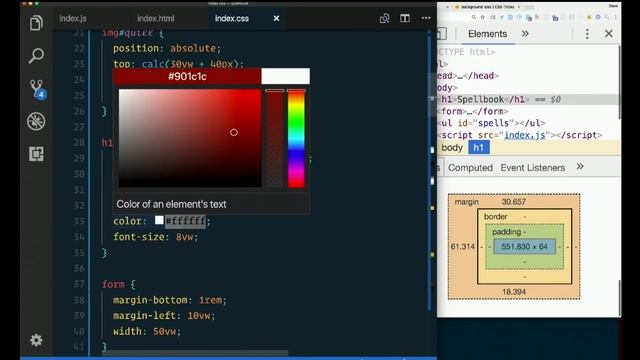Open the index.js link in script tag

tap(524, 135)
